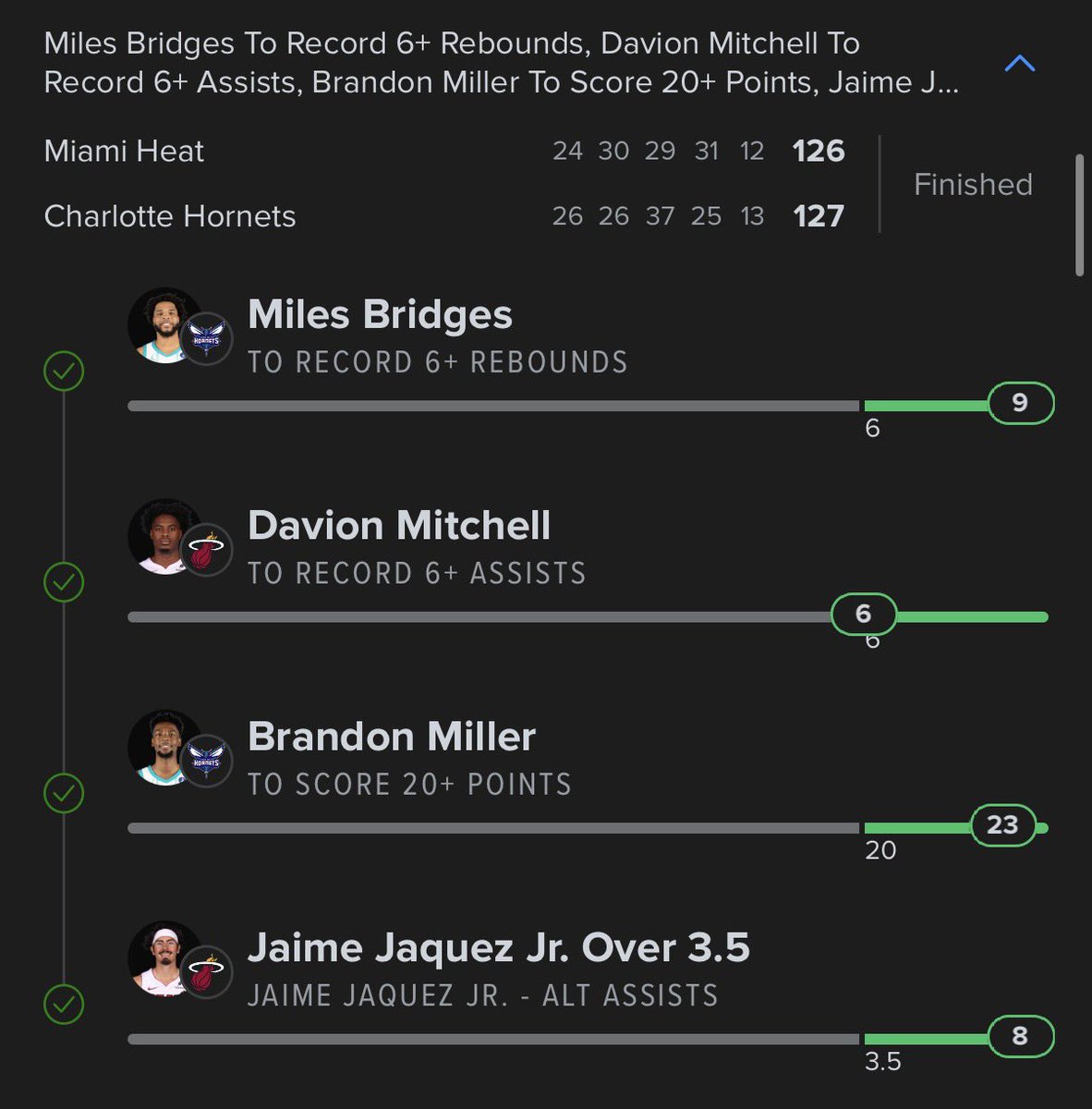Click Hornets logo next to Brandon Miller

[206, 761]
